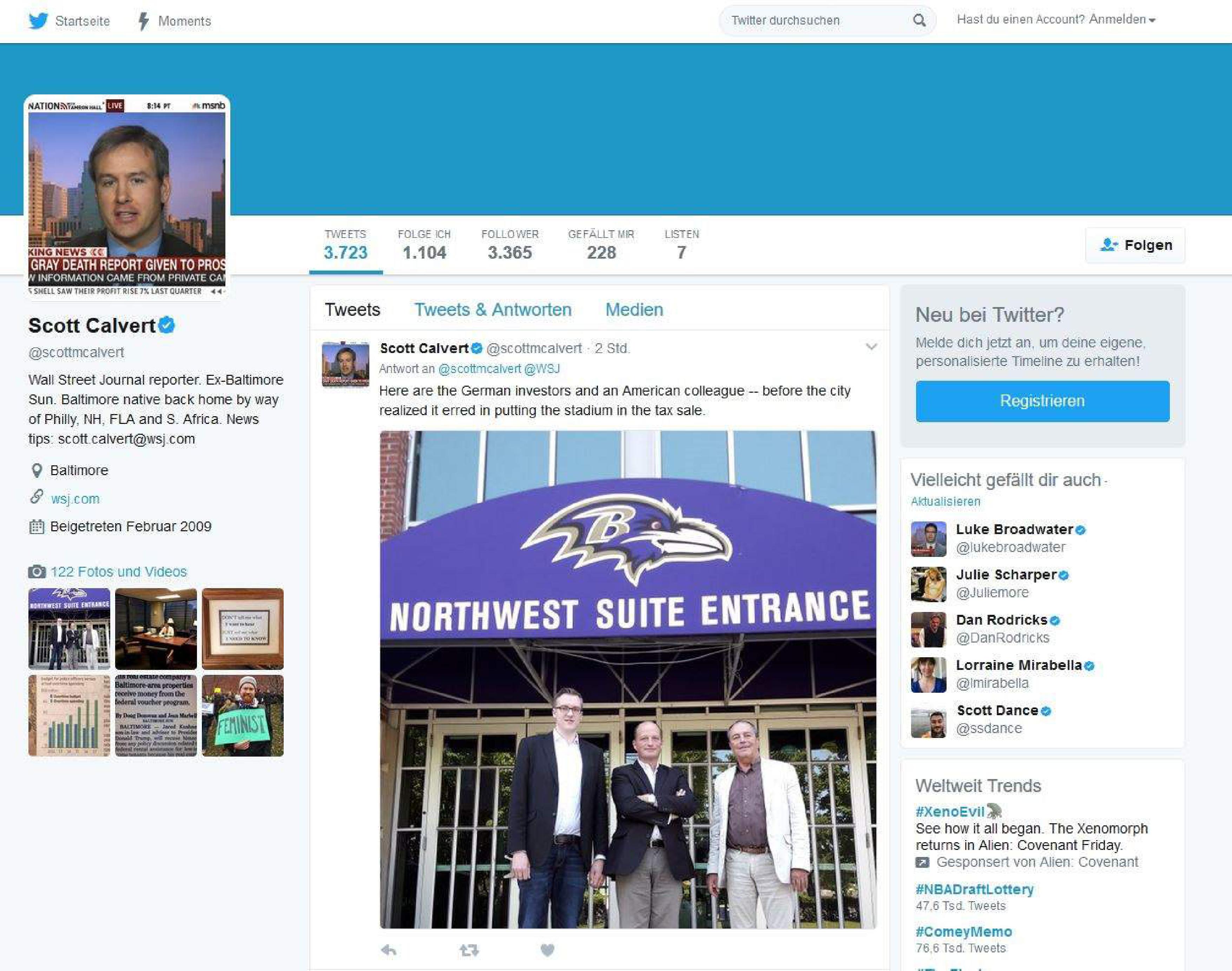Open the wsj.com profile link

75,499
